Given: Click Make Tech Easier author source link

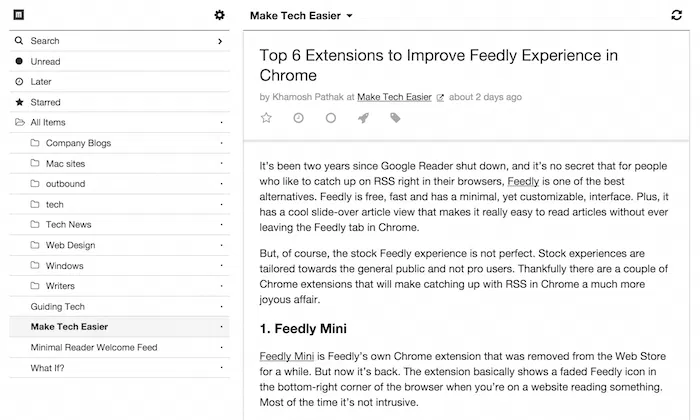Looking at the screenshot, I should 395,98.
